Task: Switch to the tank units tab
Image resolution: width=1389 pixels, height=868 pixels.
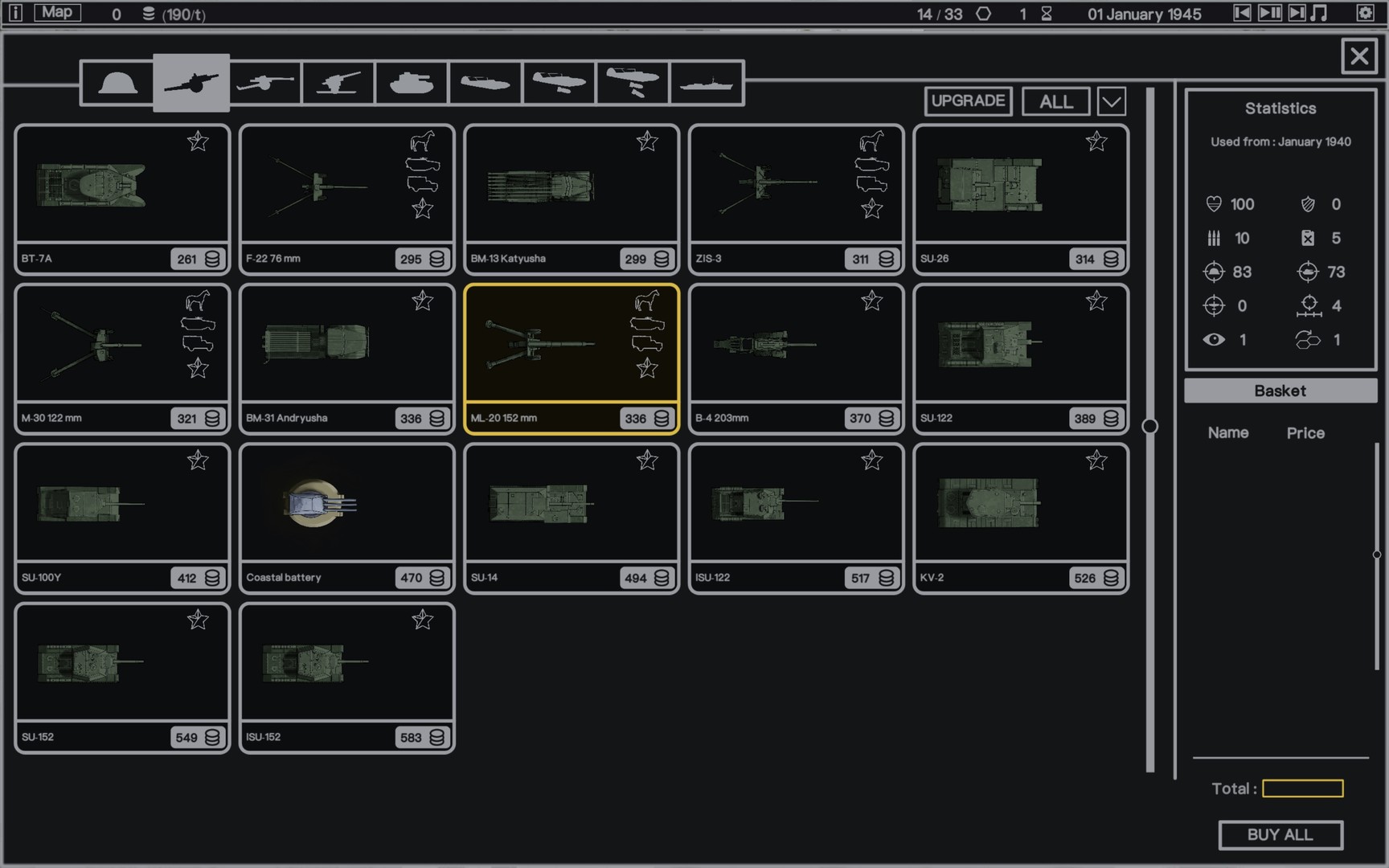Action: point(411,83)
